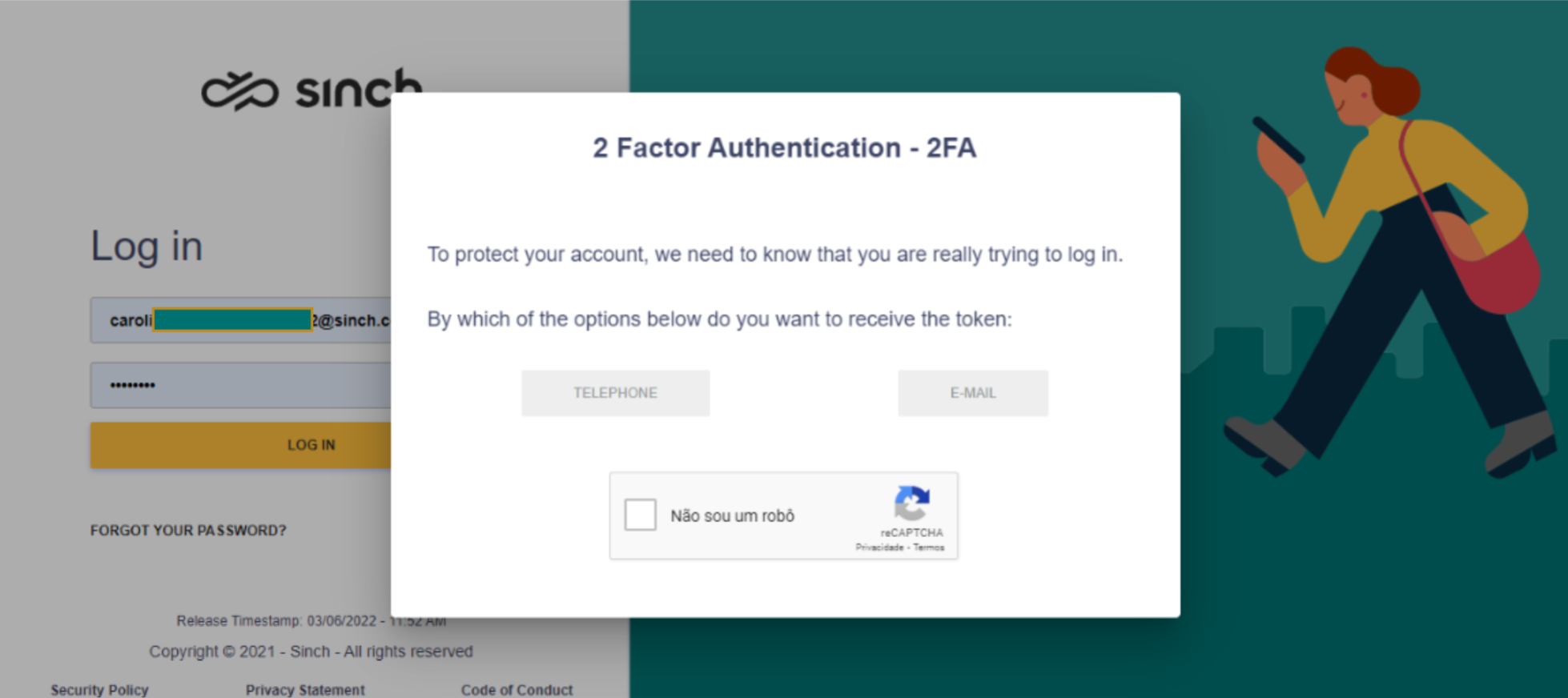The height and width of the screenshot is (698, 1568).
Task: Click the "Log in" page heading
Action: point(147,247)
